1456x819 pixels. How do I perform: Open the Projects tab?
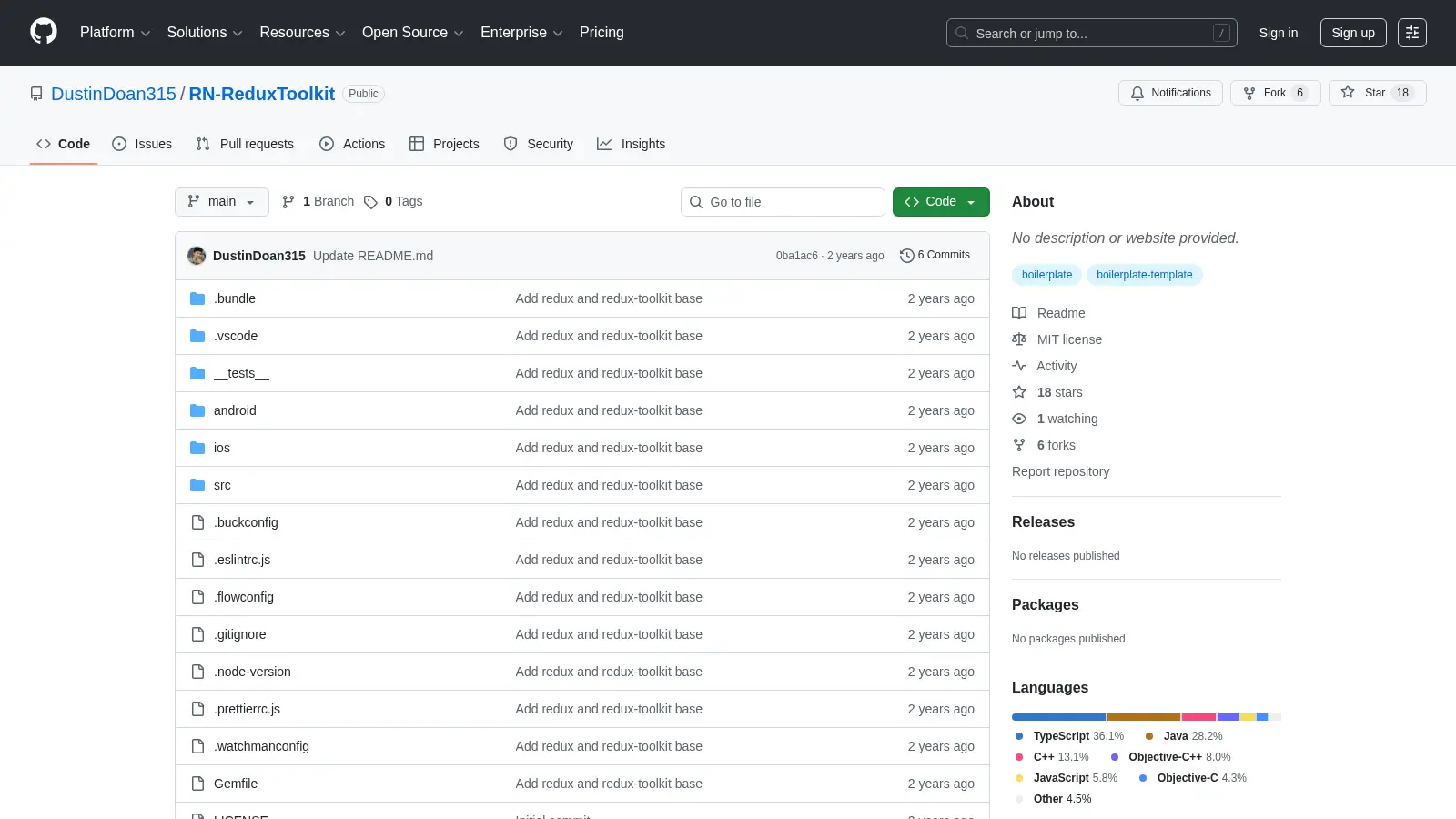click(444, 144)
